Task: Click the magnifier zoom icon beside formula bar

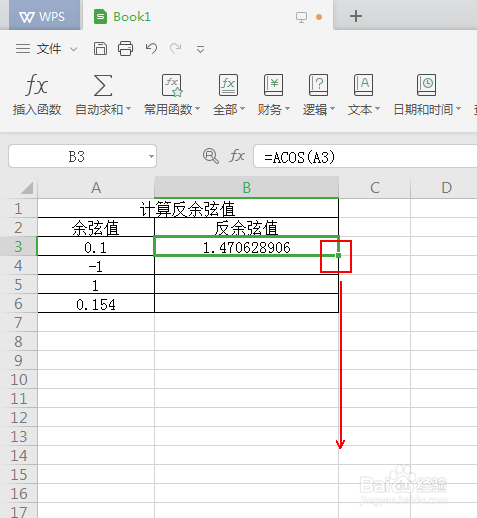Action: [x=211, y=156]
